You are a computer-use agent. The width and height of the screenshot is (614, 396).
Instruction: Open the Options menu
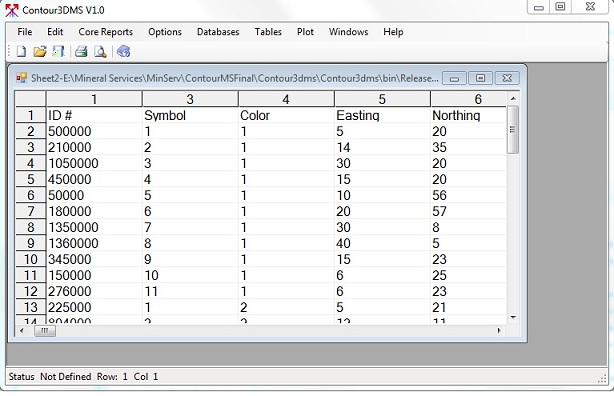[164, 32]
